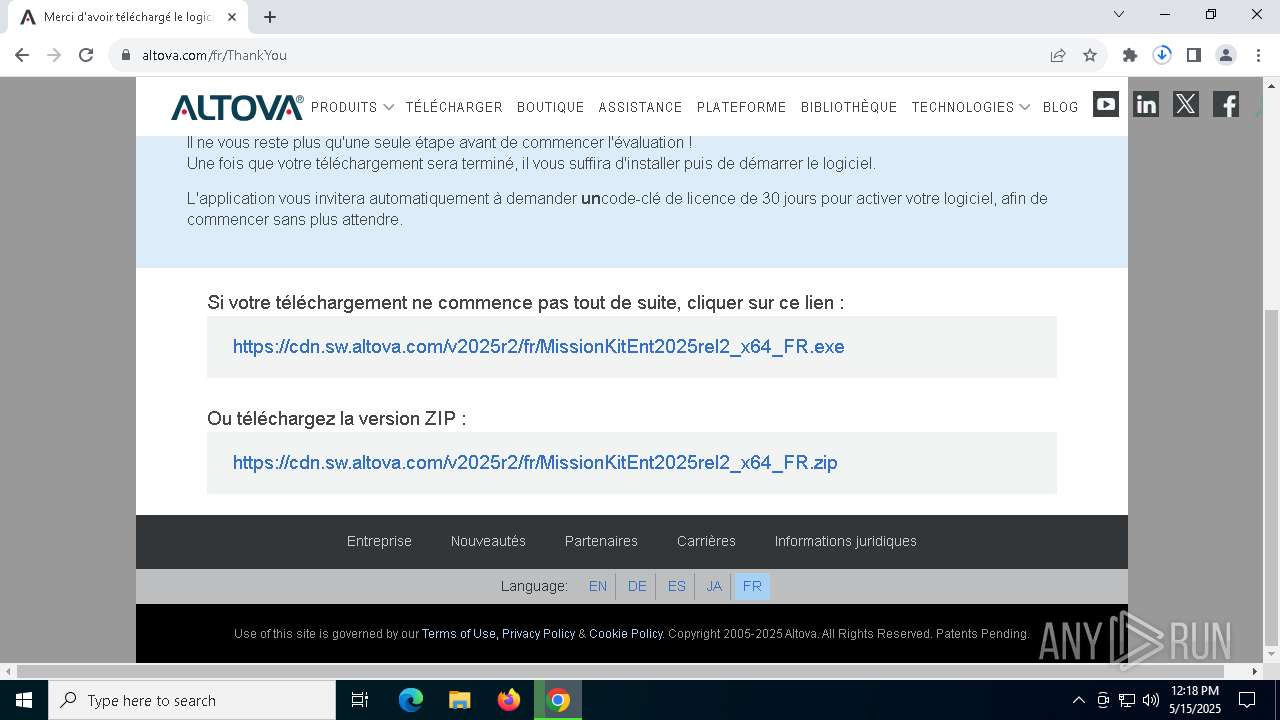The height and width of the screenshot is (720, 1280).
Task: Open BLOG menu item
Action: (x=1060, y=107)
